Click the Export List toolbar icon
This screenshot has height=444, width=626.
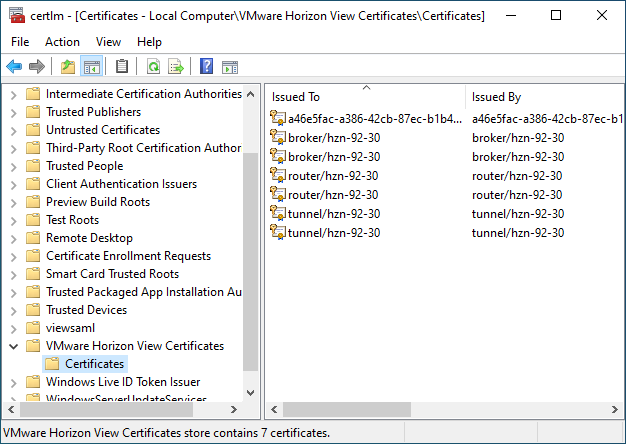click(176, 67)
